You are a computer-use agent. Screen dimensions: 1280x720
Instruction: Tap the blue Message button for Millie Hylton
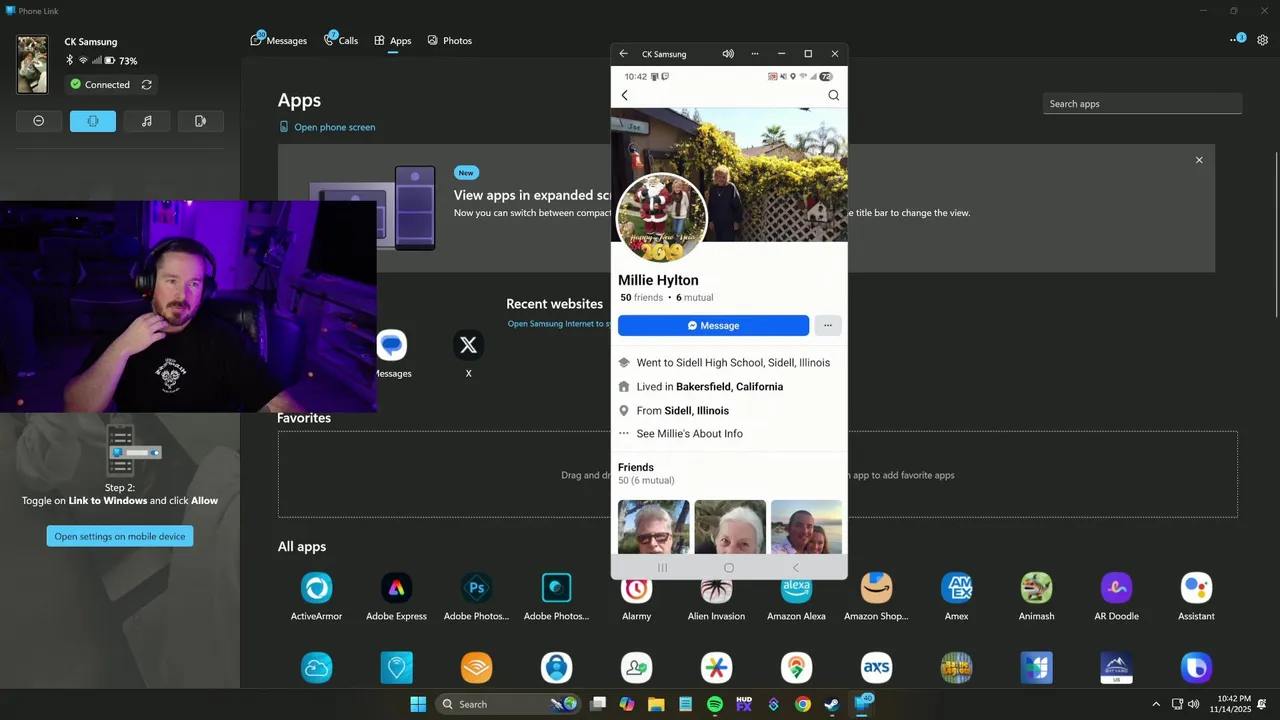click(713, 325)
